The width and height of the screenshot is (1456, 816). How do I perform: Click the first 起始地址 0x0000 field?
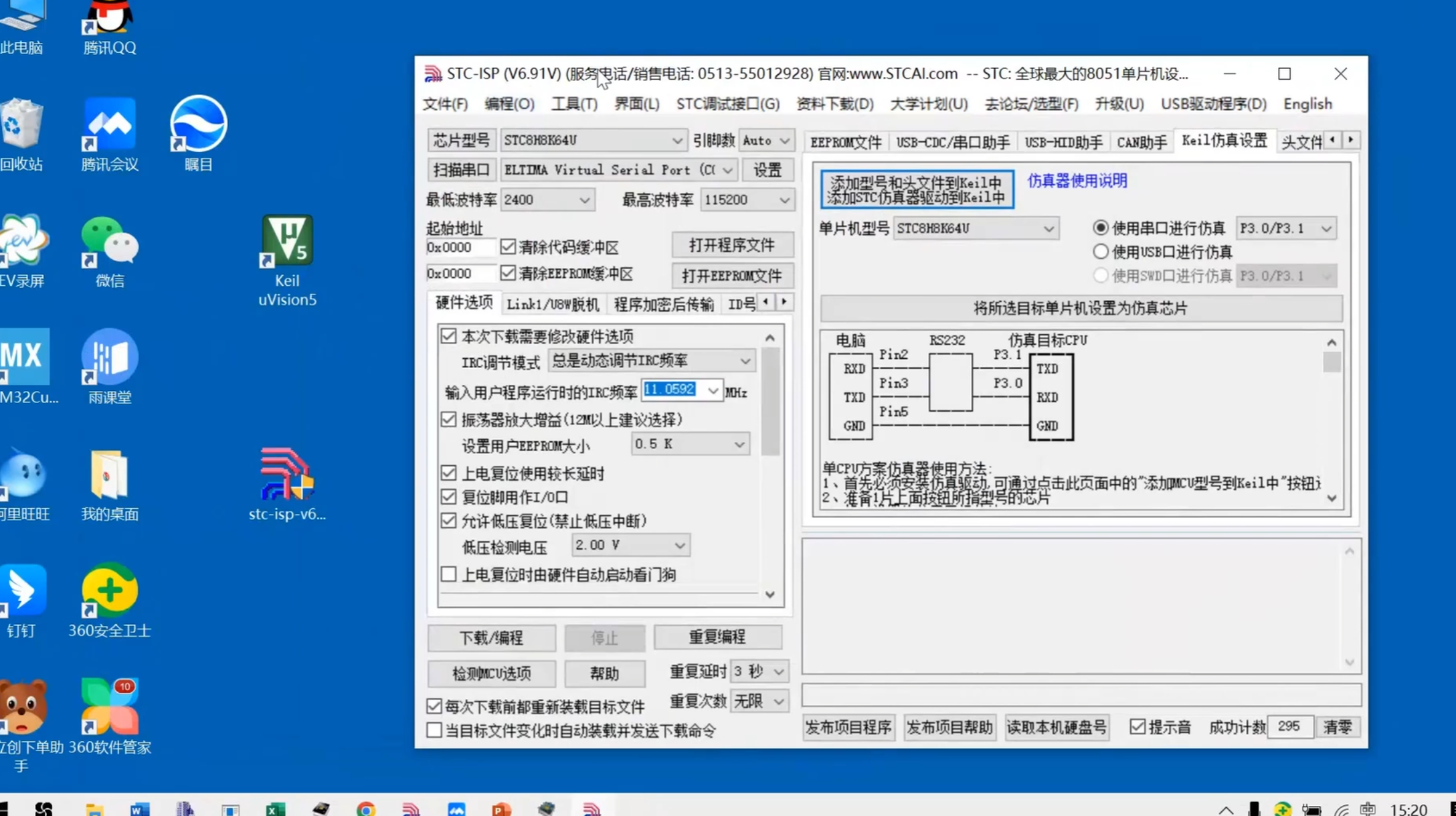pyautogui.click(x=460, y=247)
